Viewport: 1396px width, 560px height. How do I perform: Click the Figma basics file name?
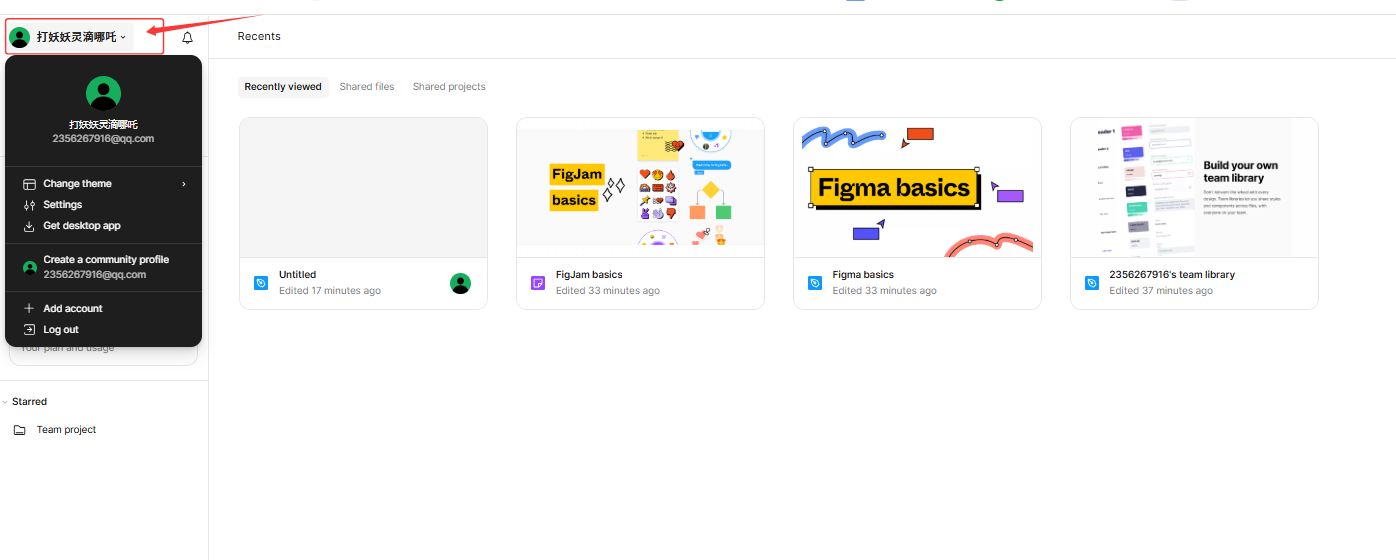click(x=863, y=275)
